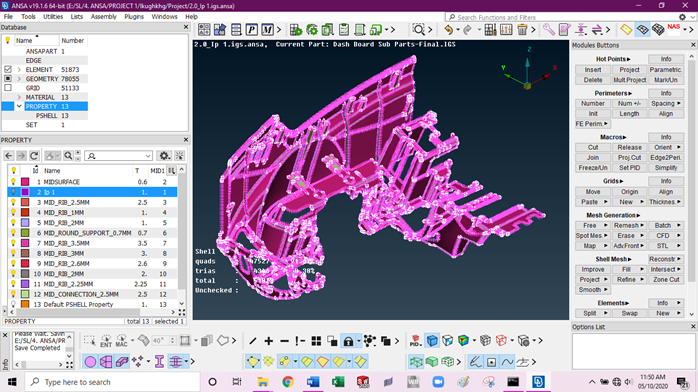Click the wrench tool icon
Viewport: 698px width, 392px height.
(548, 30)
